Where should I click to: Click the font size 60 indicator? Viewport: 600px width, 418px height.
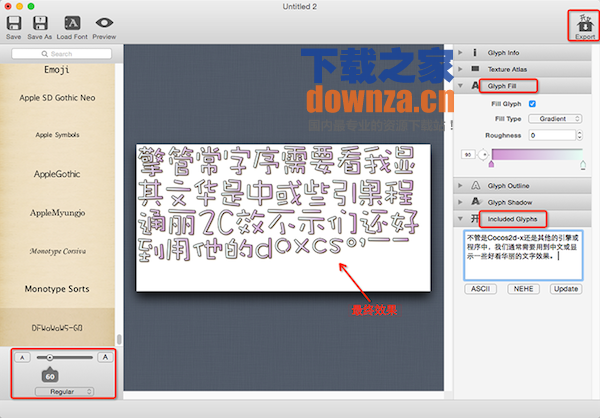(50, 376)
